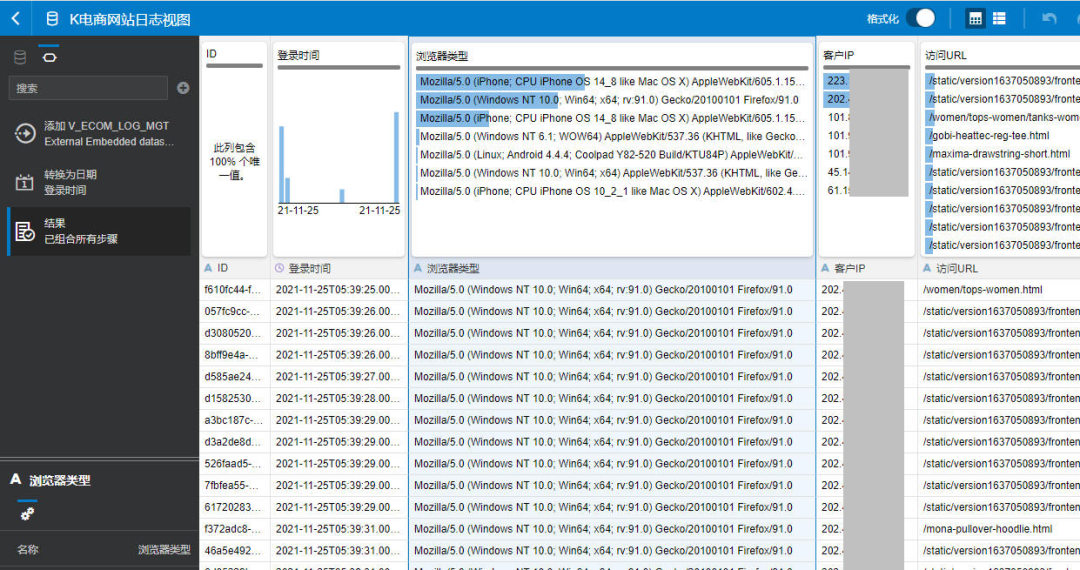Click the text type icon beside ID
1080x570 pixels.
pyautogui.click(x=208, y=268)
